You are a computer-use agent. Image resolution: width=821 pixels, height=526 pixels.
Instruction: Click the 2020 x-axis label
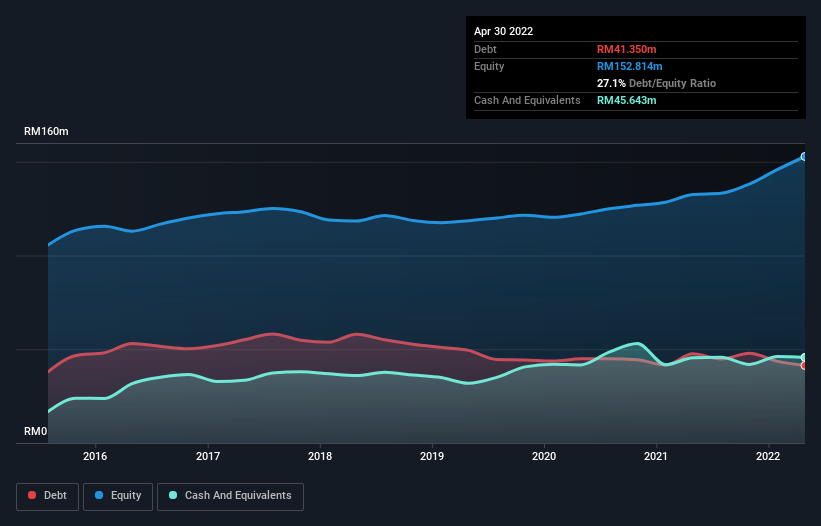click(544, 456)
